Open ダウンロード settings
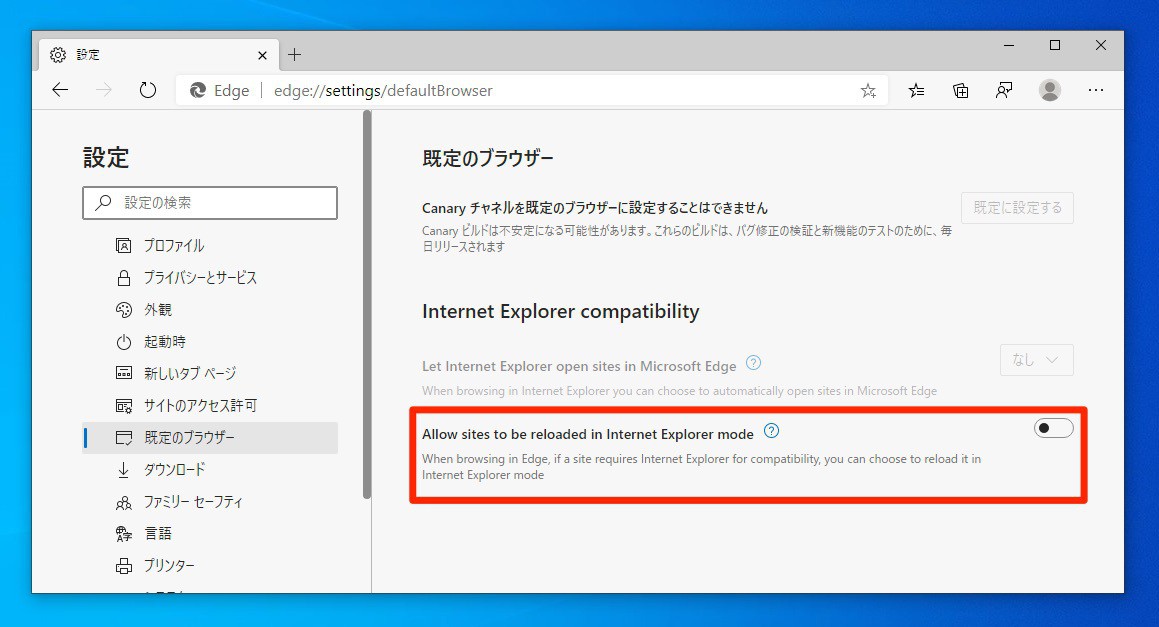 coord(210,470)
